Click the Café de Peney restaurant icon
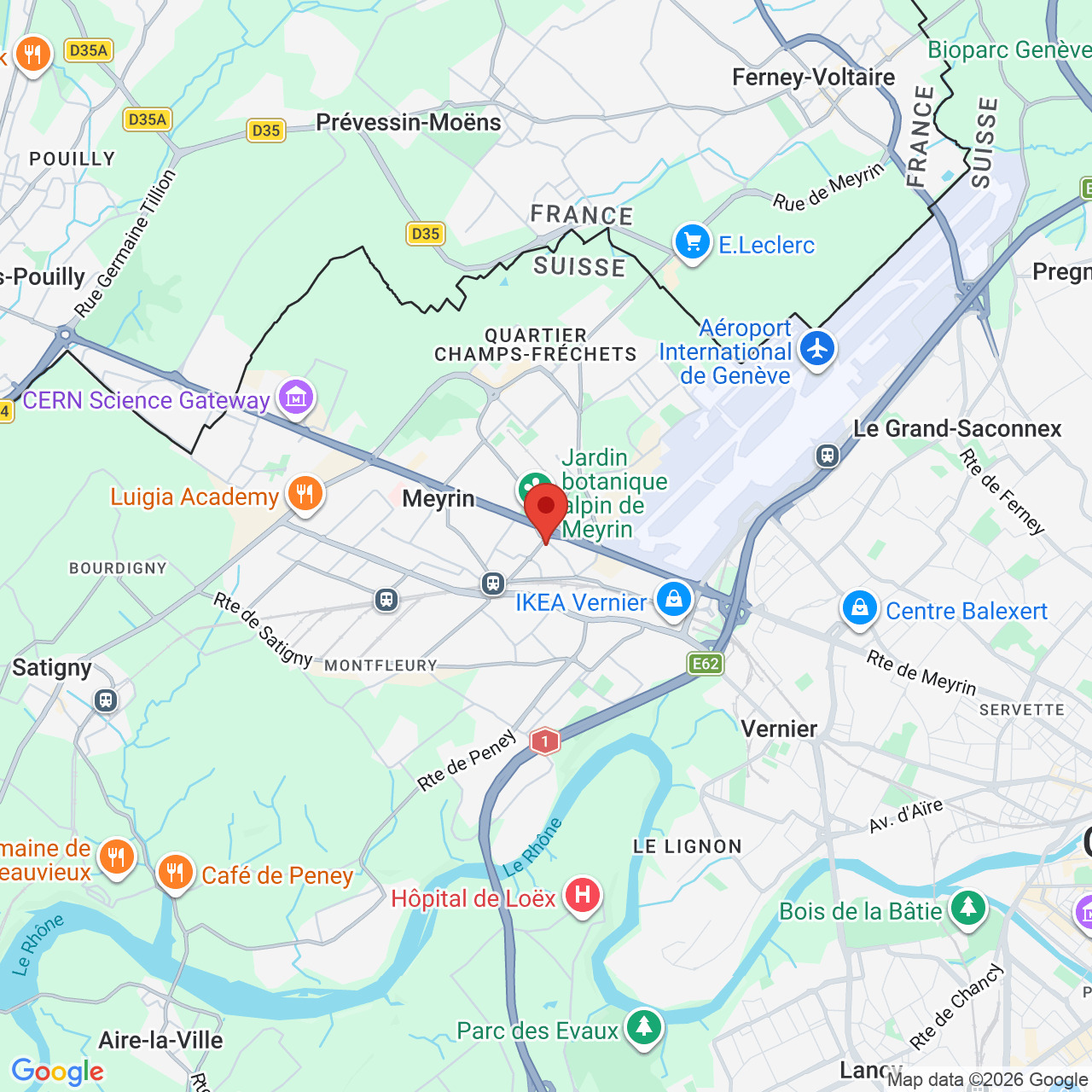The height and width of the screenshot is (1092, 1092). click(175, 874)
